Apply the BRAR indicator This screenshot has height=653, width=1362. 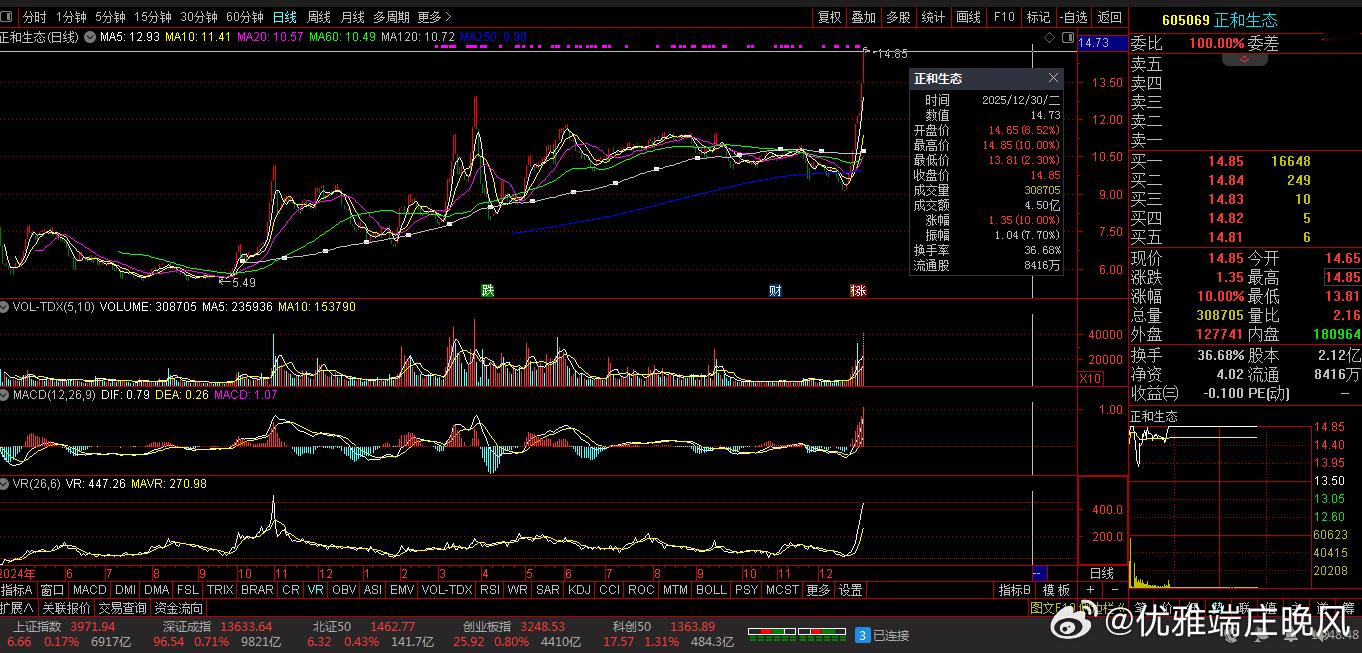tap(258, 590)
